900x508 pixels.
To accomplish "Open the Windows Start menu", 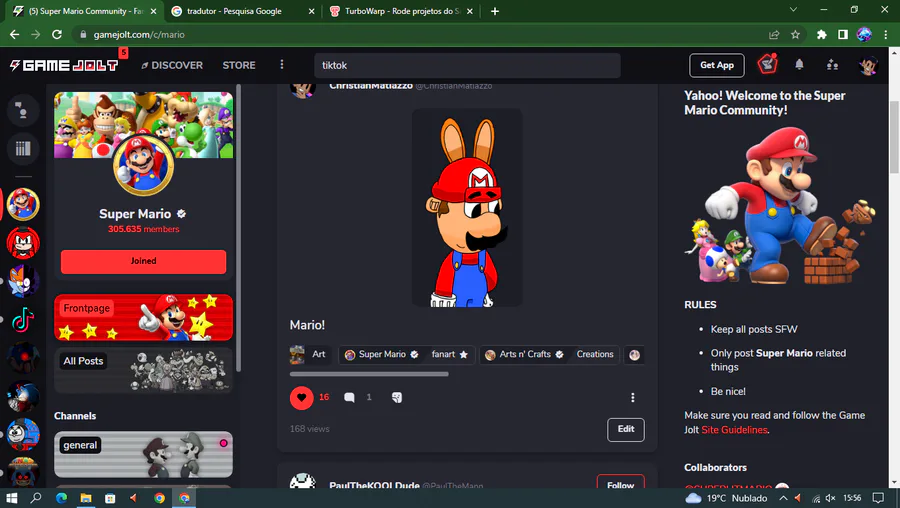I will click(11, 498).
